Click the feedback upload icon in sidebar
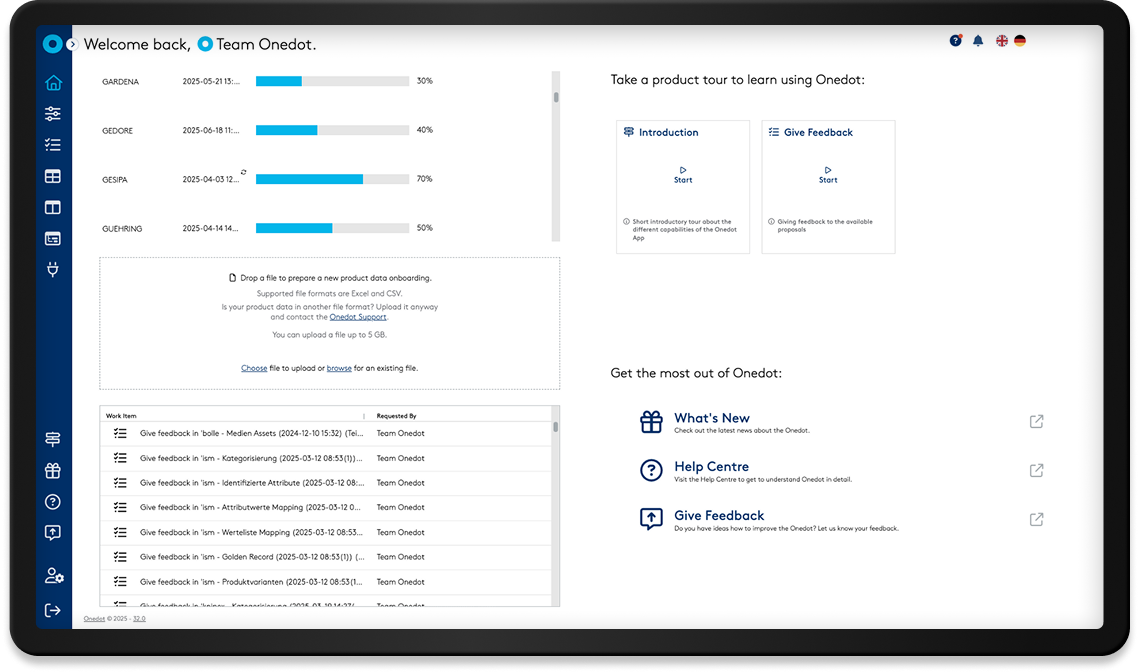This screenshot has width=1138, height=672. coord(53,533)
